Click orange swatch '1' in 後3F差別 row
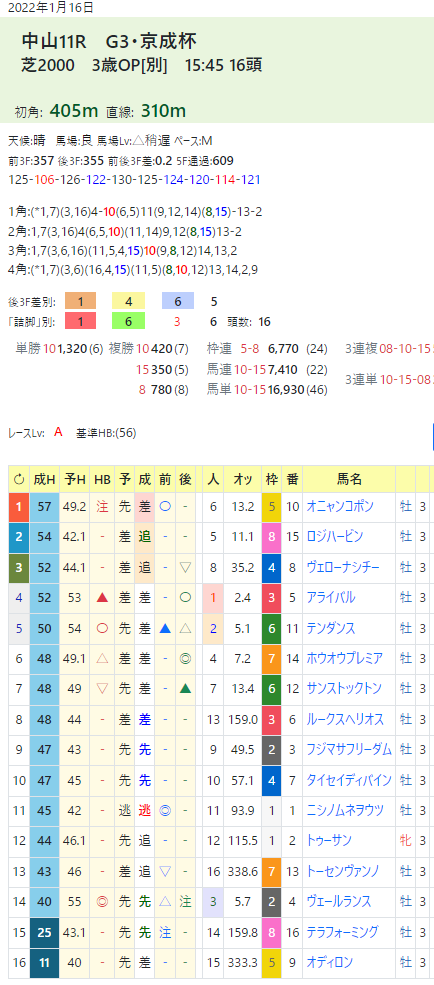 pos(80,301)
